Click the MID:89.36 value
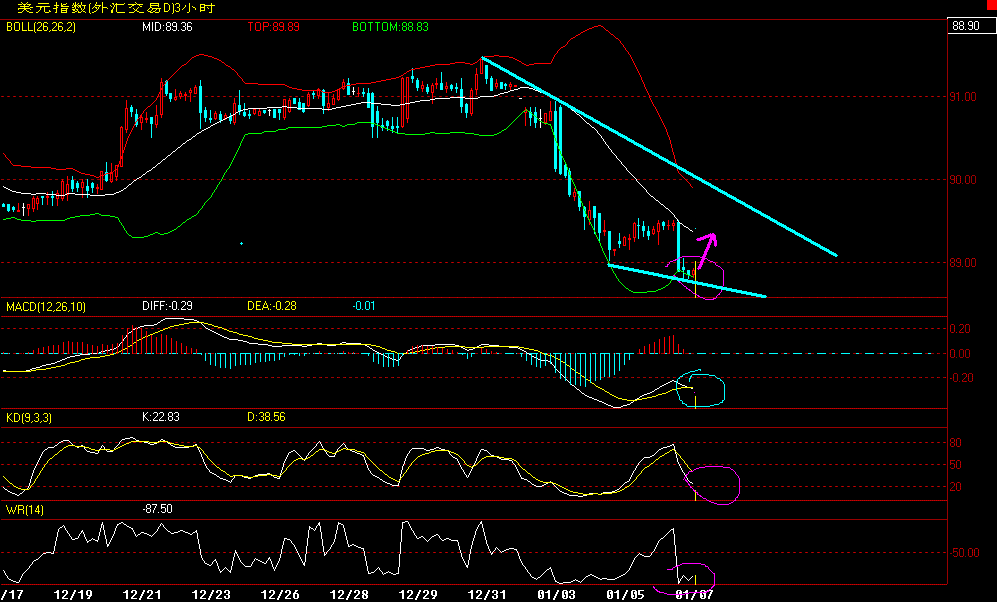Image resolution: width=997 pixels, height=602 pixels. coord(167,27)
